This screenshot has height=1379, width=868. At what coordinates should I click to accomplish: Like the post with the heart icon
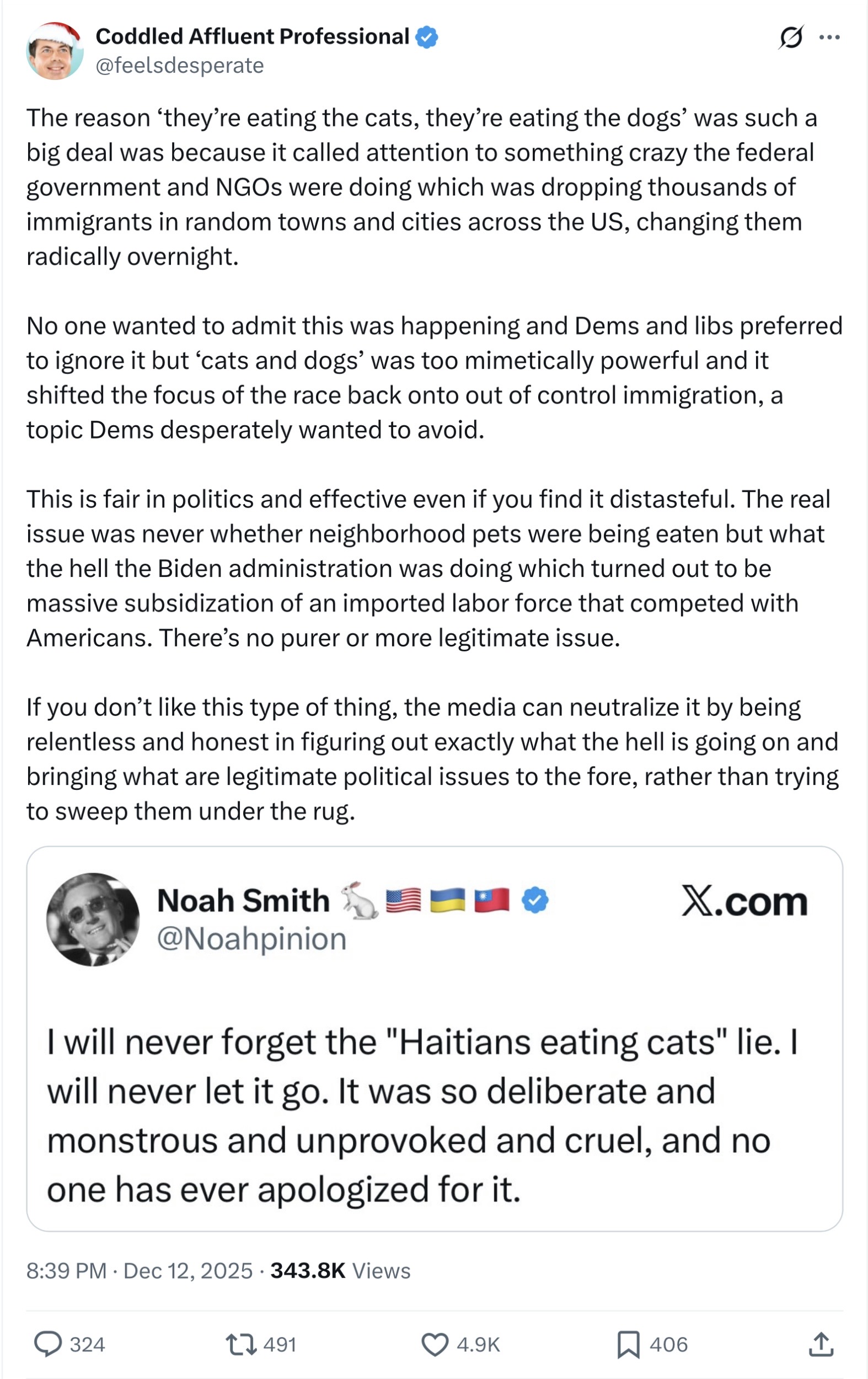435,1344
